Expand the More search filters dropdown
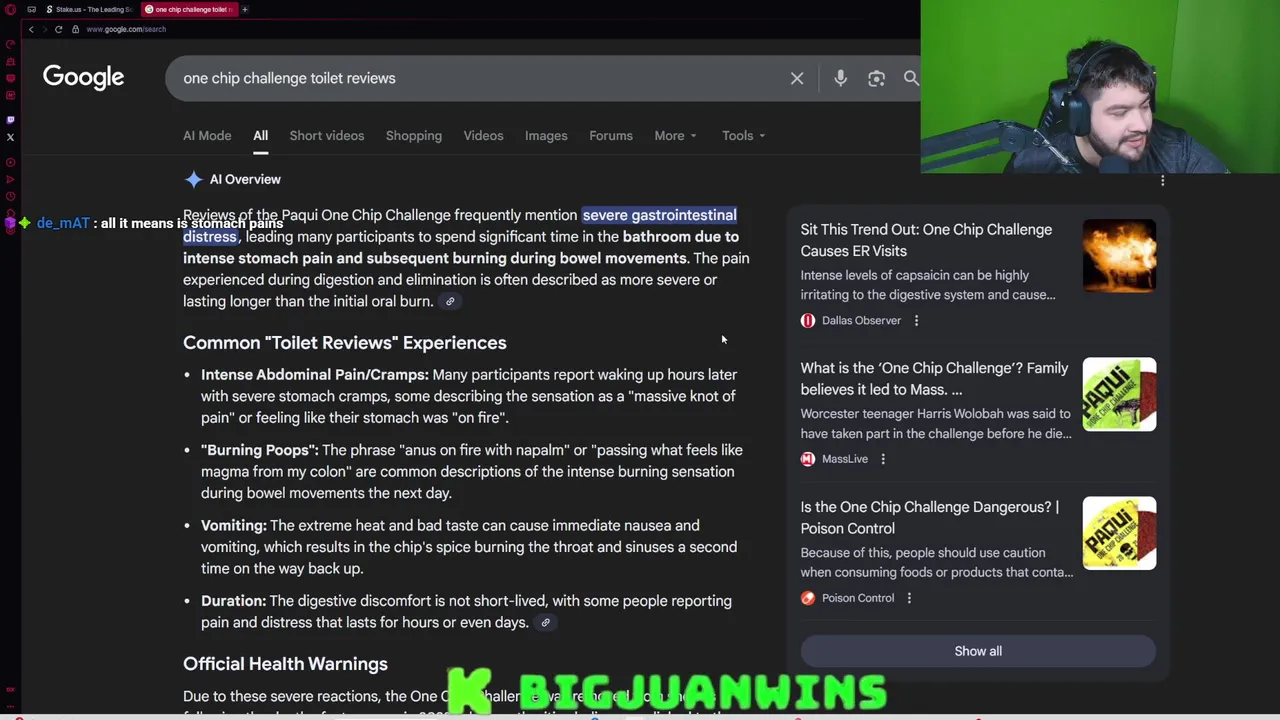The width and height of the screenshot is (1280, 720). [x=676, y=136]
